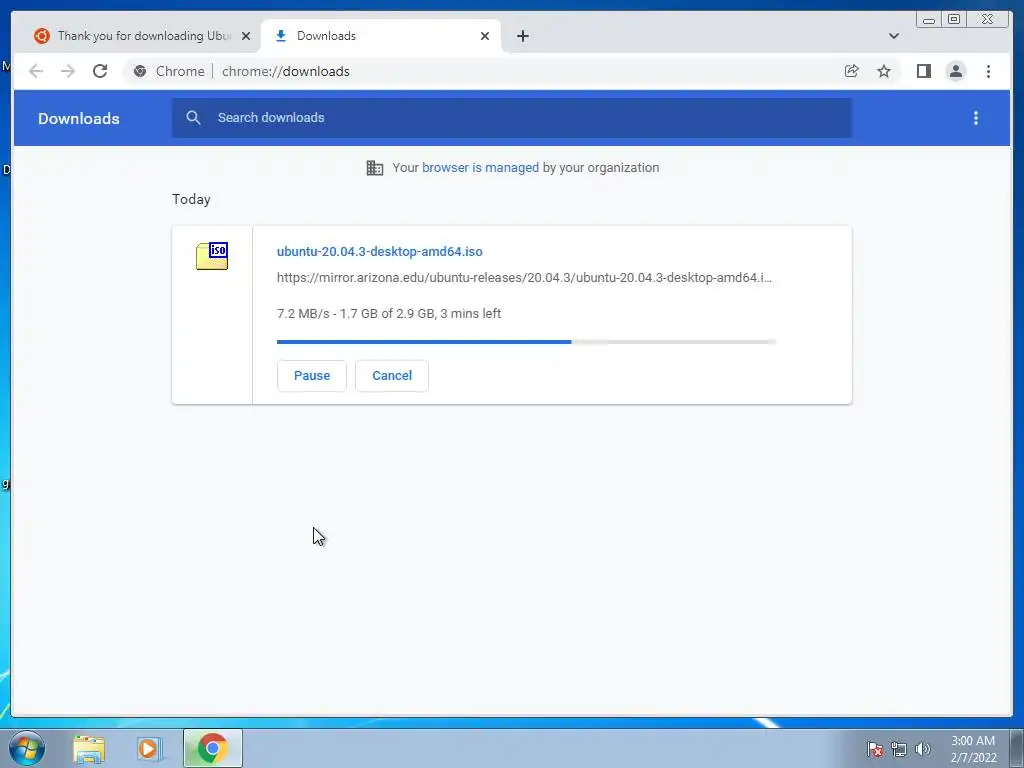Image resolution: width=1024 pixels, height=768 pixels.
Task: Open Chrome's three-dot main menu
Action: point(988,71)
